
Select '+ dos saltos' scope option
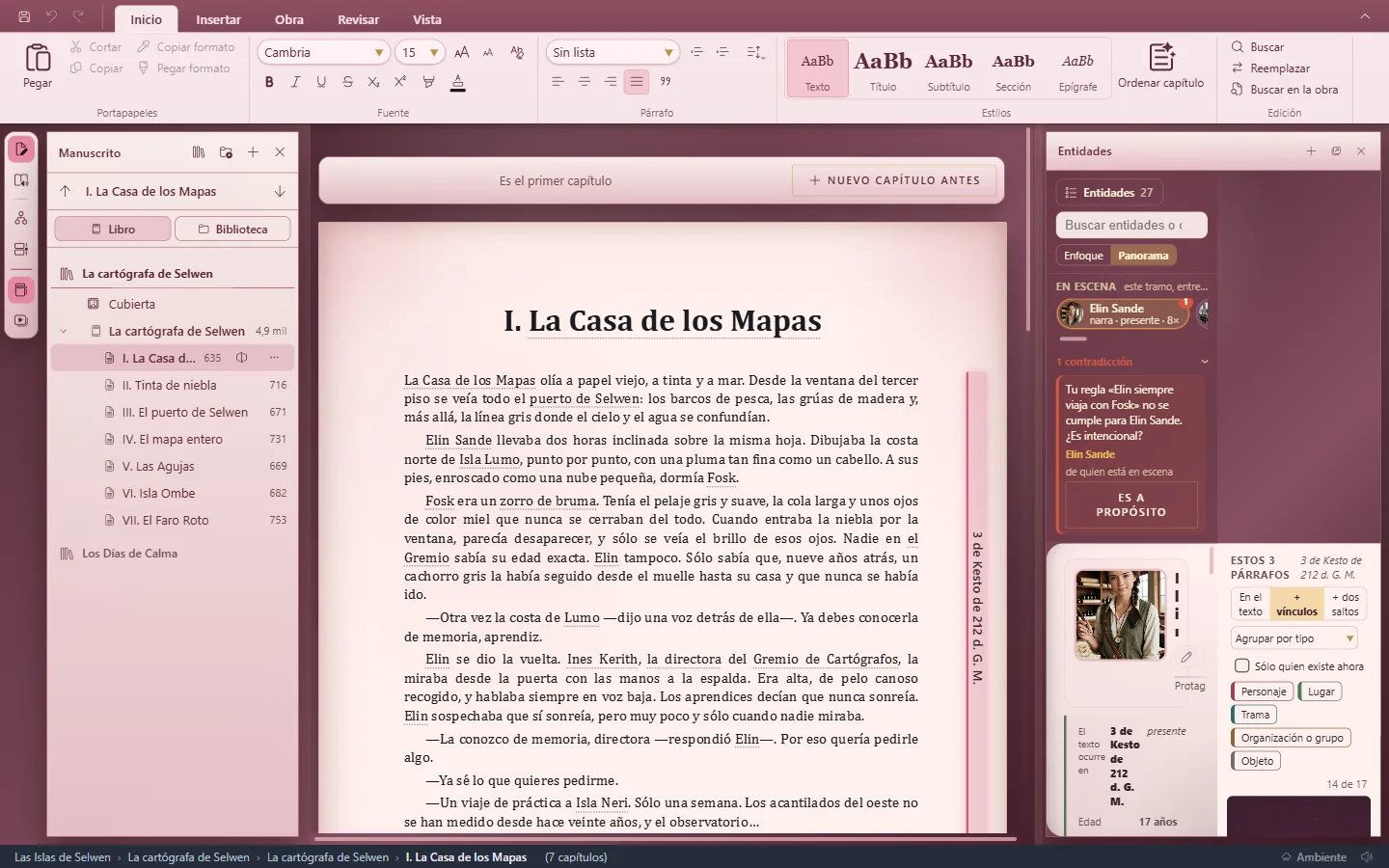1345,604
